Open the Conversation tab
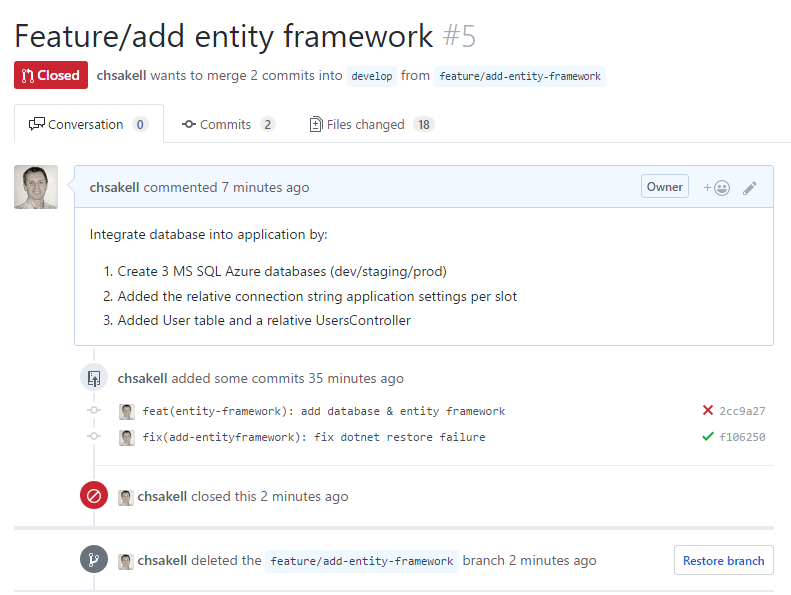This screenshot has width=791, height=595. (87, 125)
